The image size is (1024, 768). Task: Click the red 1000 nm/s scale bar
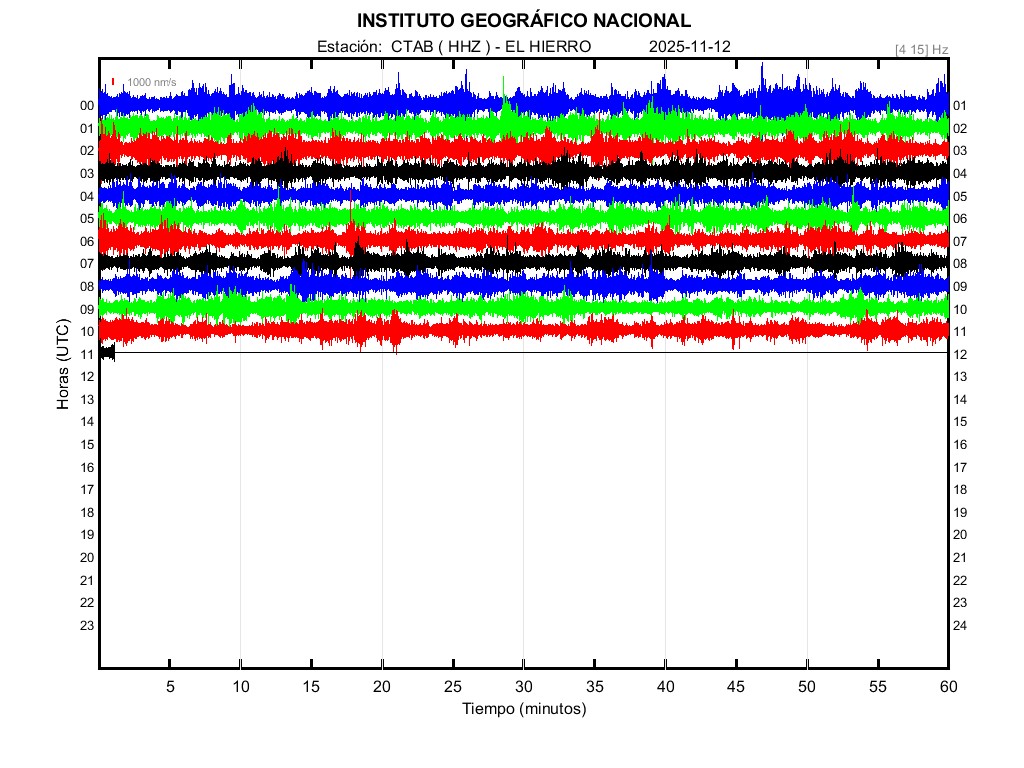(x=114, y=82)
